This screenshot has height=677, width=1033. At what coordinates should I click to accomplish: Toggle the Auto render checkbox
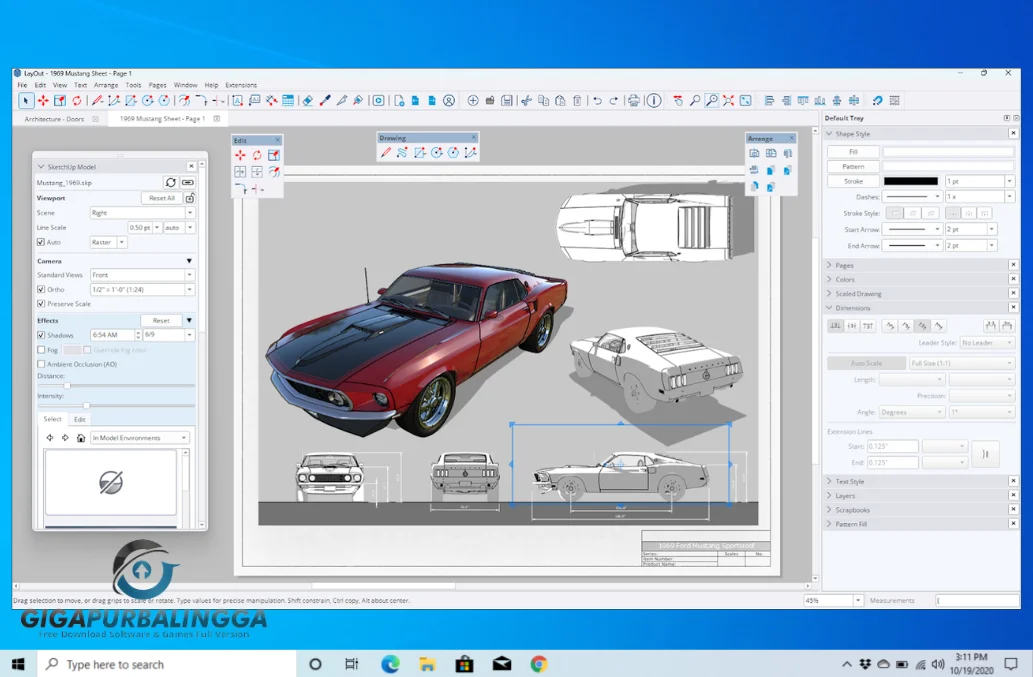(41, 242)
